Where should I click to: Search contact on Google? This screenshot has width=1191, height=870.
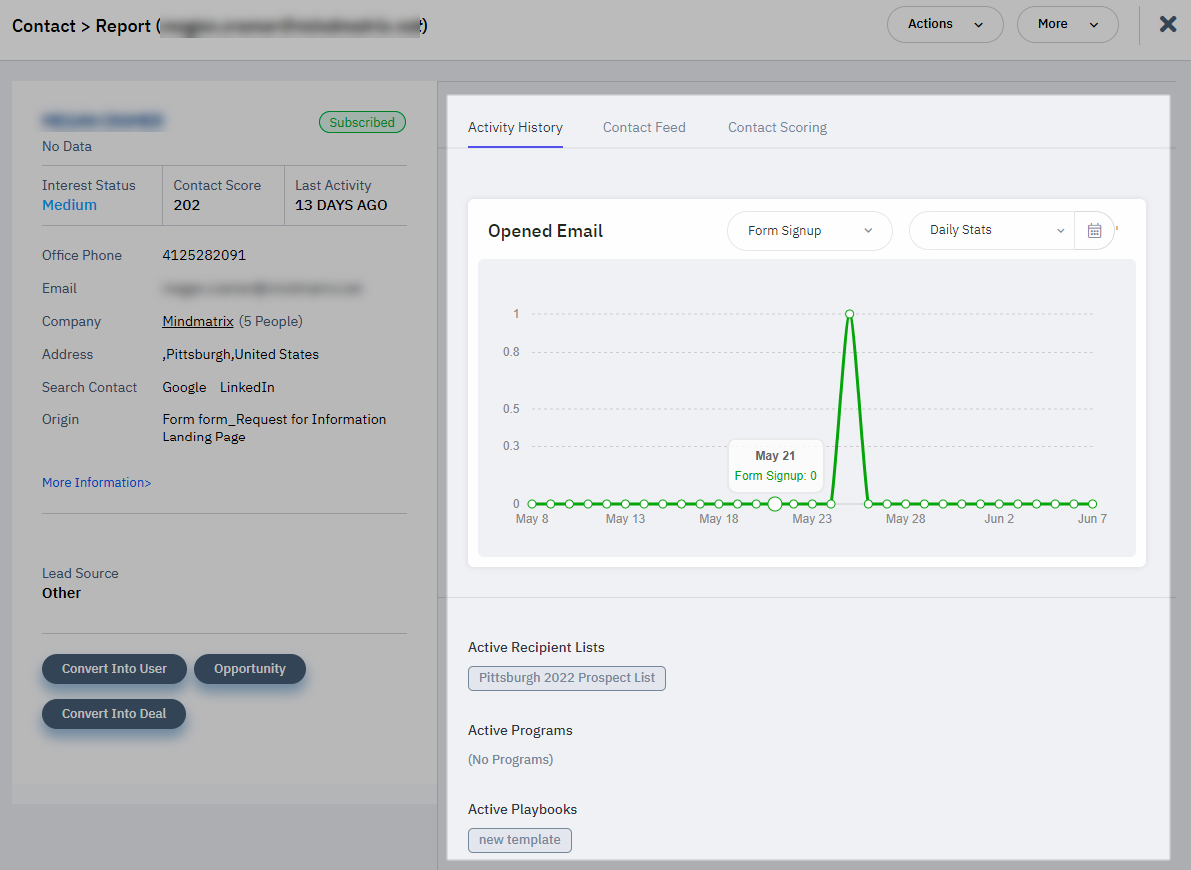tap(185, 388)
